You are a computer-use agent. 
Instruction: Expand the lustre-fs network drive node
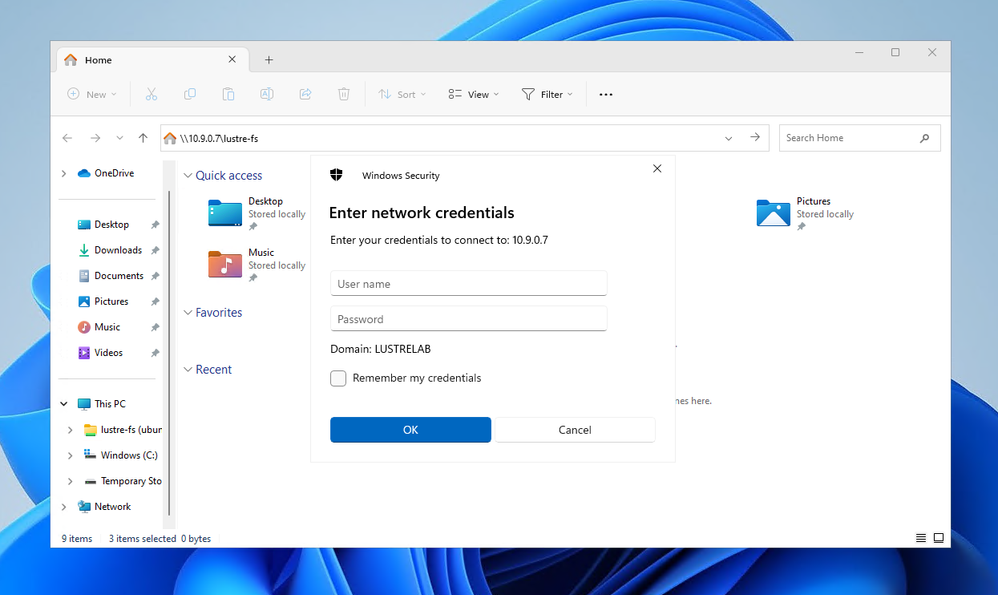pyautogui.click(x=70, y=430)
